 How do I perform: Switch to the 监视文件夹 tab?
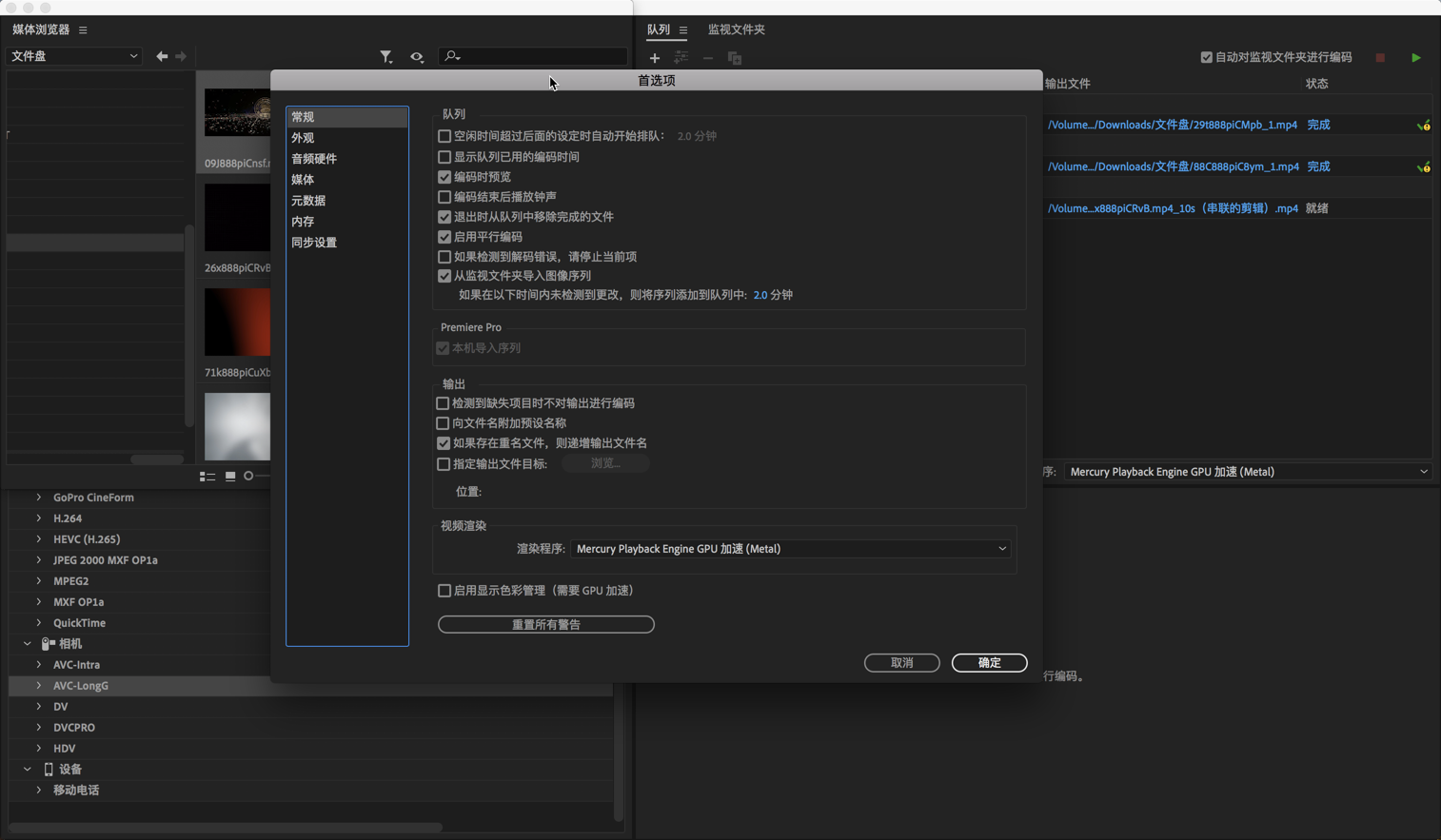pyautogui.click(x=738, y=29)
